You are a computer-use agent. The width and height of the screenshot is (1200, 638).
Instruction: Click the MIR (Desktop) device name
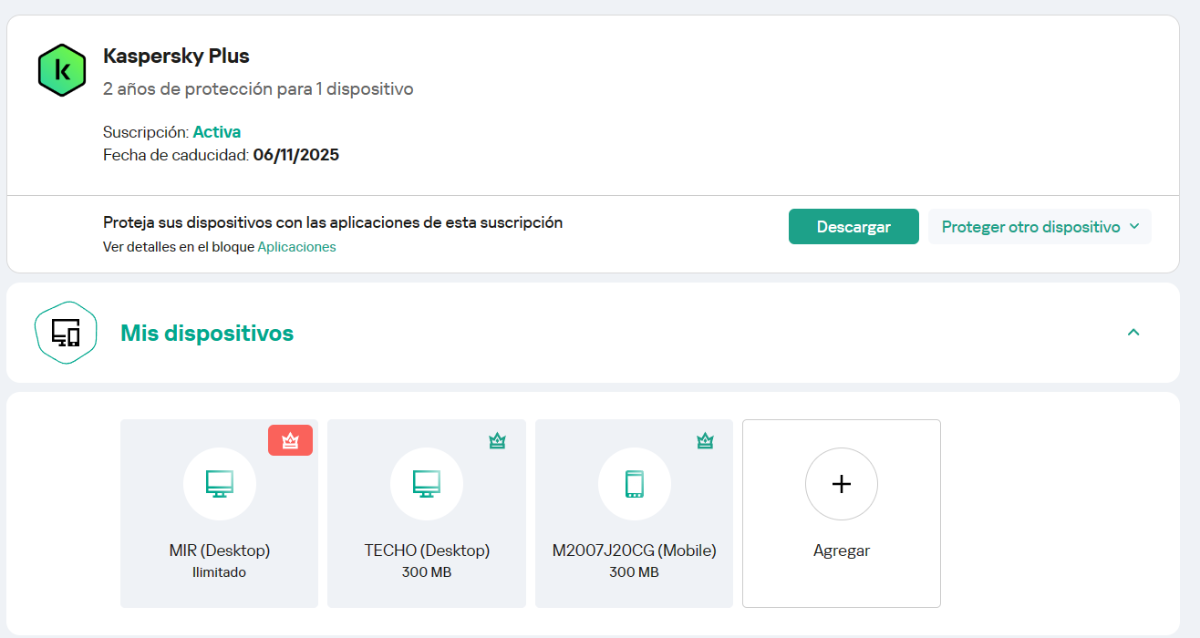click(219, 551)
